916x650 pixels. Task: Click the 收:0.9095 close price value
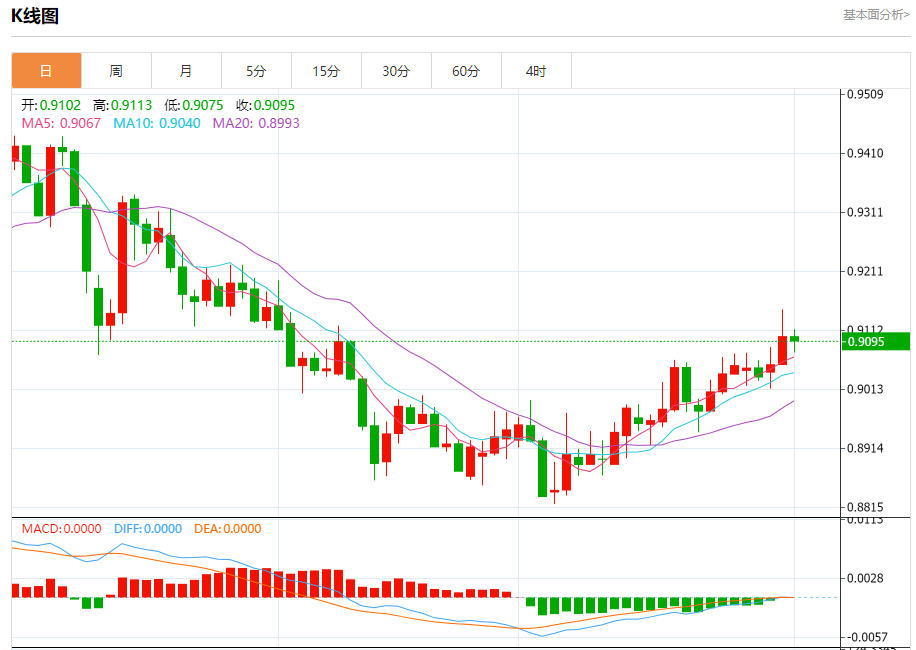(265, 105)
